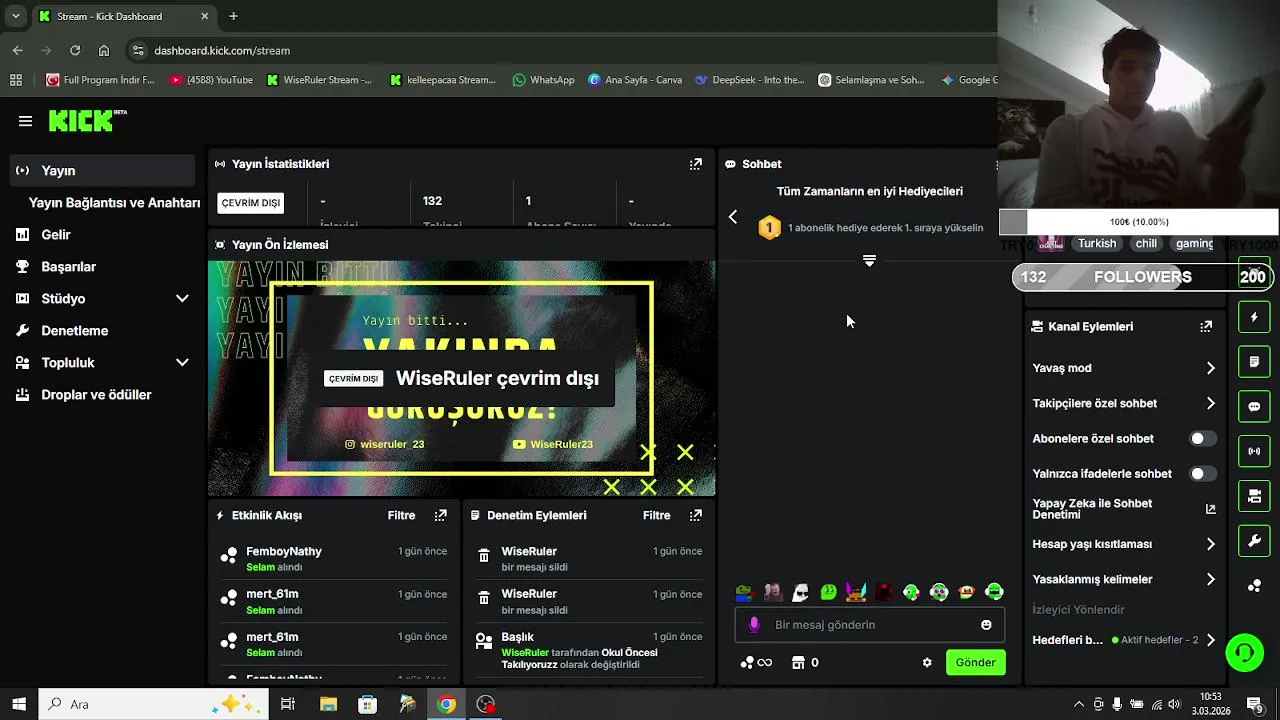1280x720 pixels.
Task: Open external AI chat moderation link icon
Action: pos(1210,509)
